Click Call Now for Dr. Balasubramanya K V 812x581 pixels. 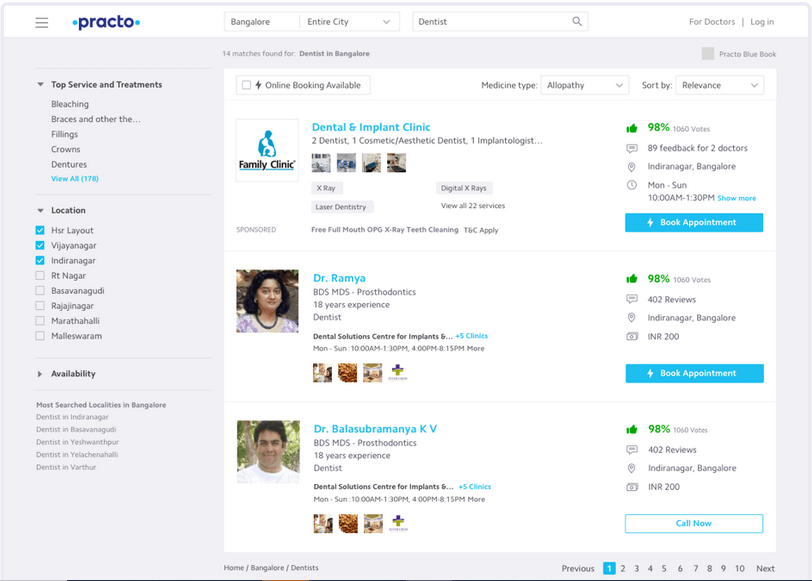pos(694,524)
